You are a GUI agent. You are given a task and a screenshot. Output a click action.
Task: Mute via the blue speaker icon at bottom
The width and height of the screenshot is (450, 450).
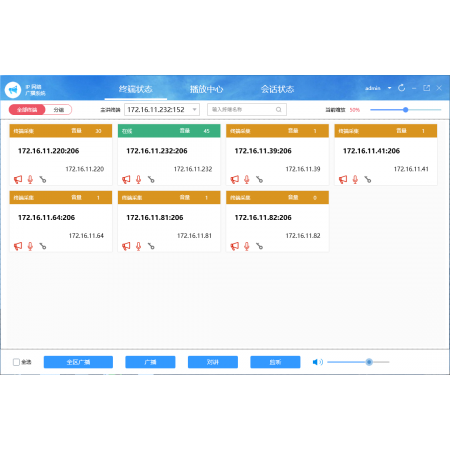pyautogui.click(x=317, y=362)
